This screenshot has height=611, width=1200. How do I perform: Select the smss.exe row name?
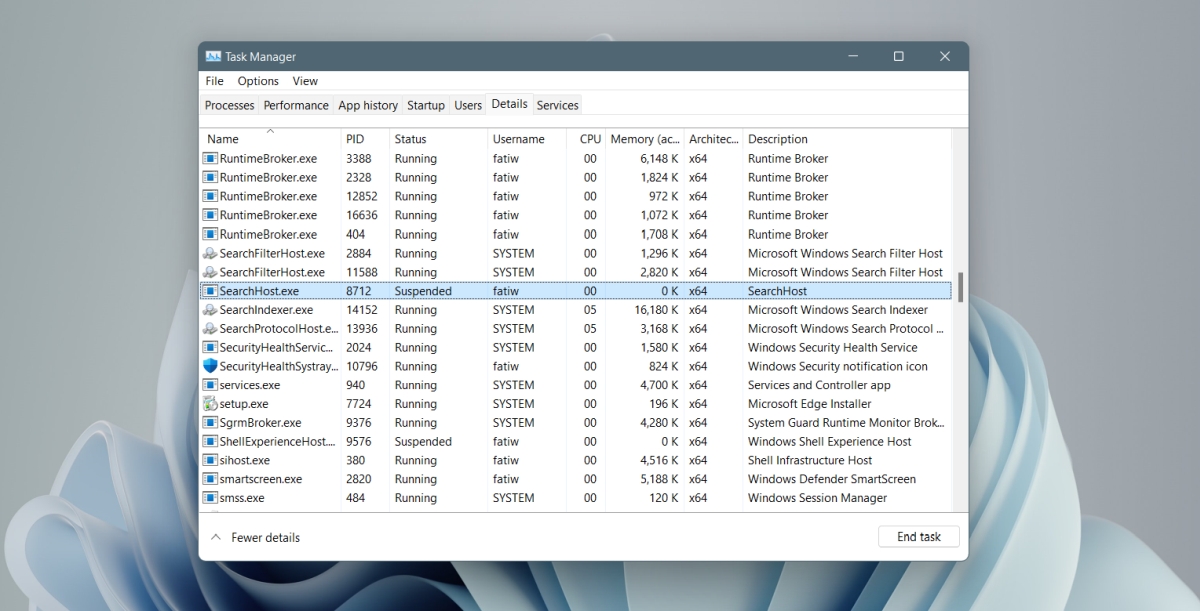click(x=242, y=498)
